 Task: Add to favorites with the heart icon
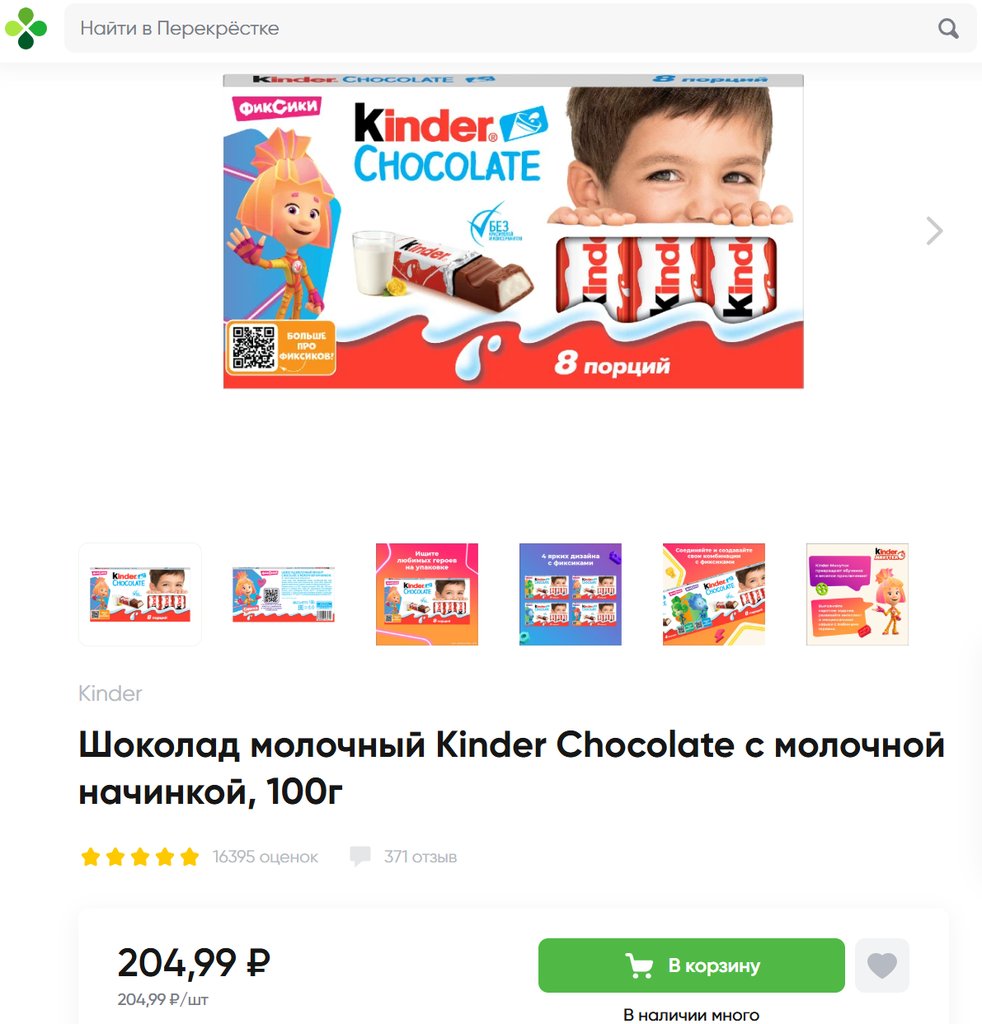[x=881, y=965]
